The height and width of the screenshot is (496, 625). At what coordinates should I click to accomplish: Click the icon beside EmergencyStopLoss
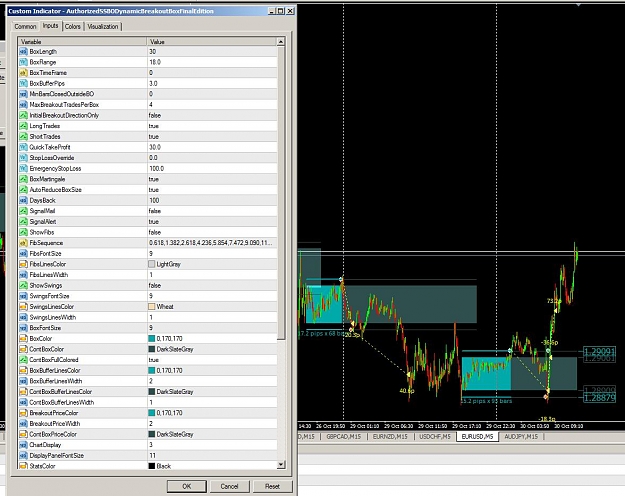coord(24,168)
